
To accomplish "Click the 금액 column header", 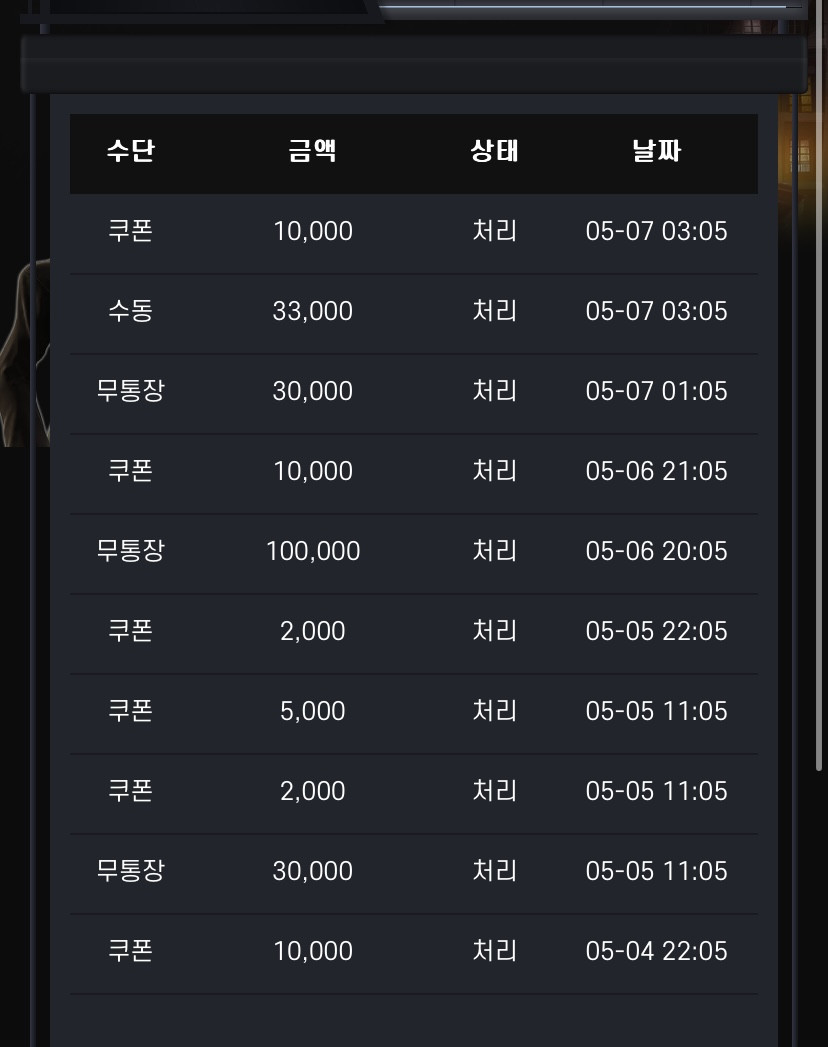I will [313, 150].
